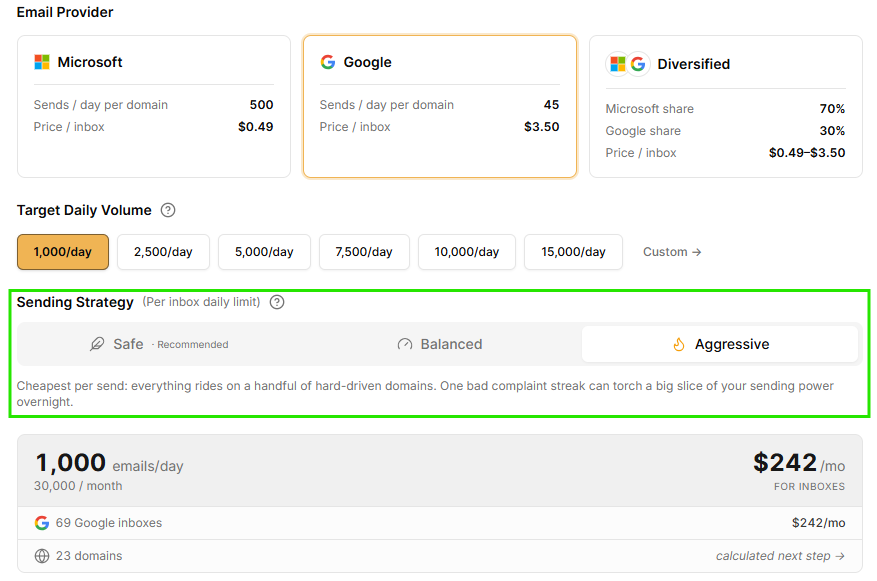The height and width of the screenshot is (581, 877).
Task: Click the feather icon beside Safe
Action: click(x=97, y=344)
